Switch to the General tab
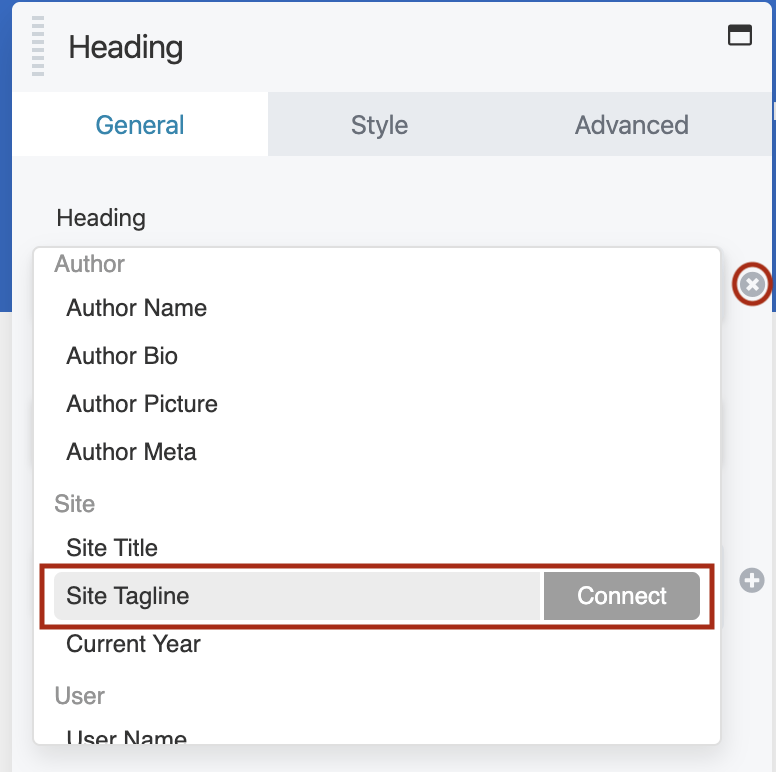 (140, 125)
